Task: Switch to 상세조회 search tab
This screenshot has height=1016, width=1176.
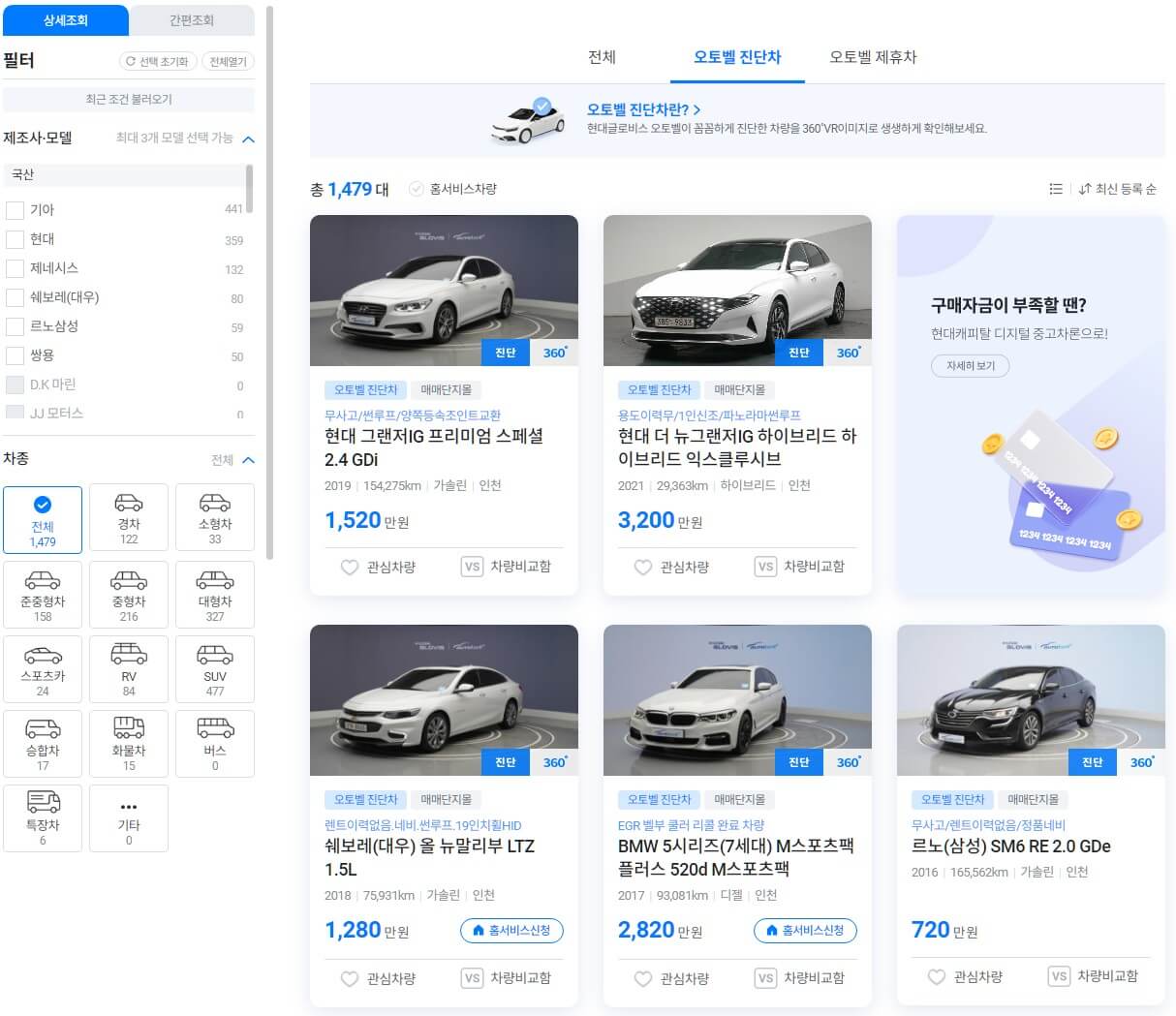Action: [x=66, y=20]
